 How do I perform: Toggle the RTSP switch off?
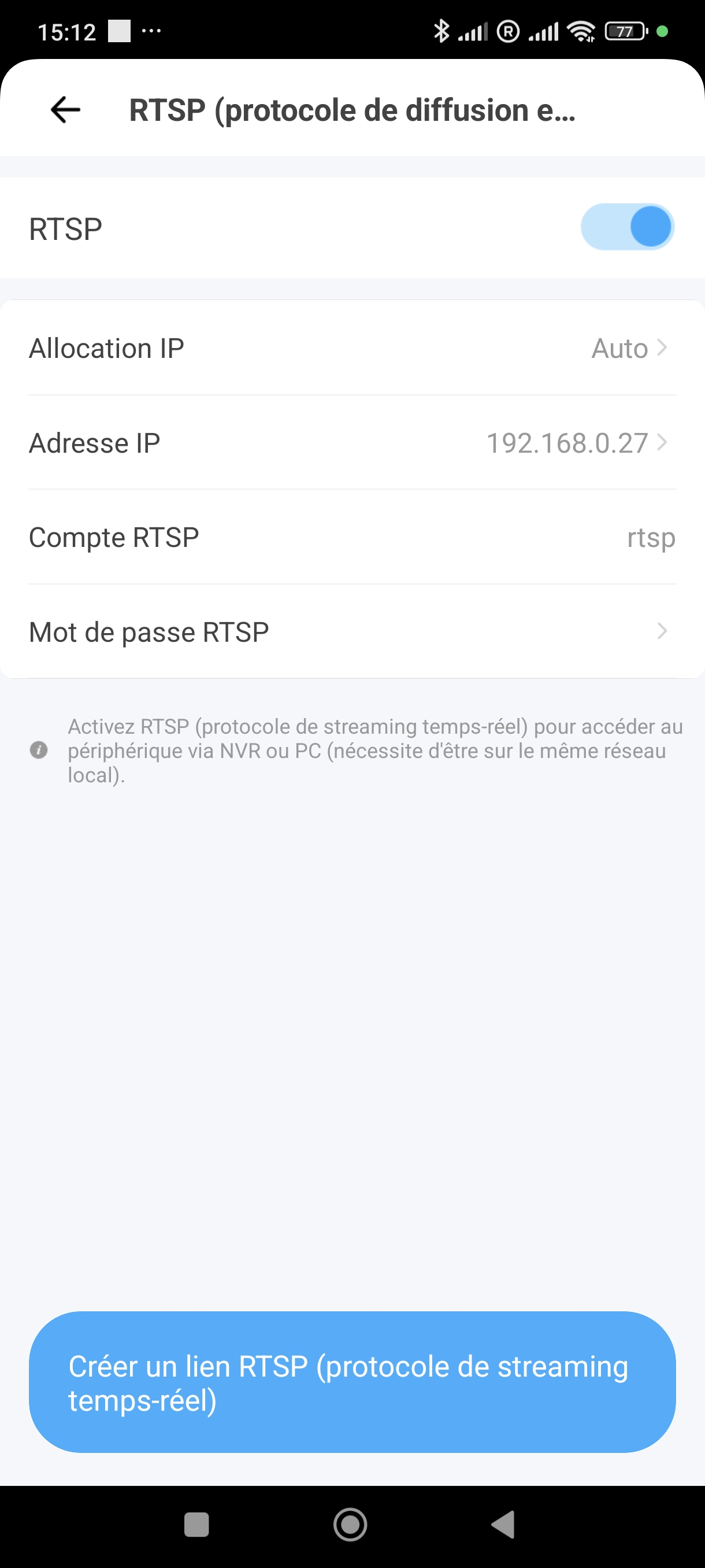(627, 227)
